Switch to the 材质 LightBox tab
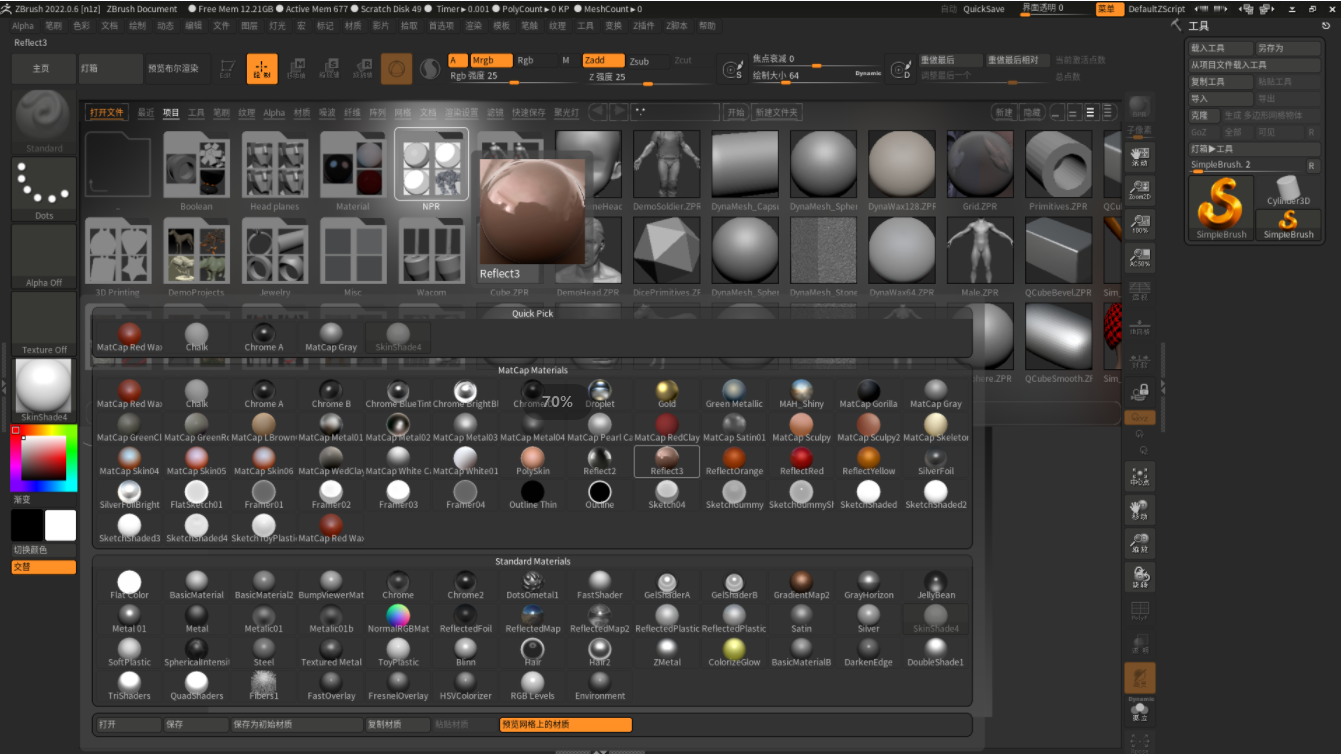Screen dimensions: 1341x754 point(301,113)
